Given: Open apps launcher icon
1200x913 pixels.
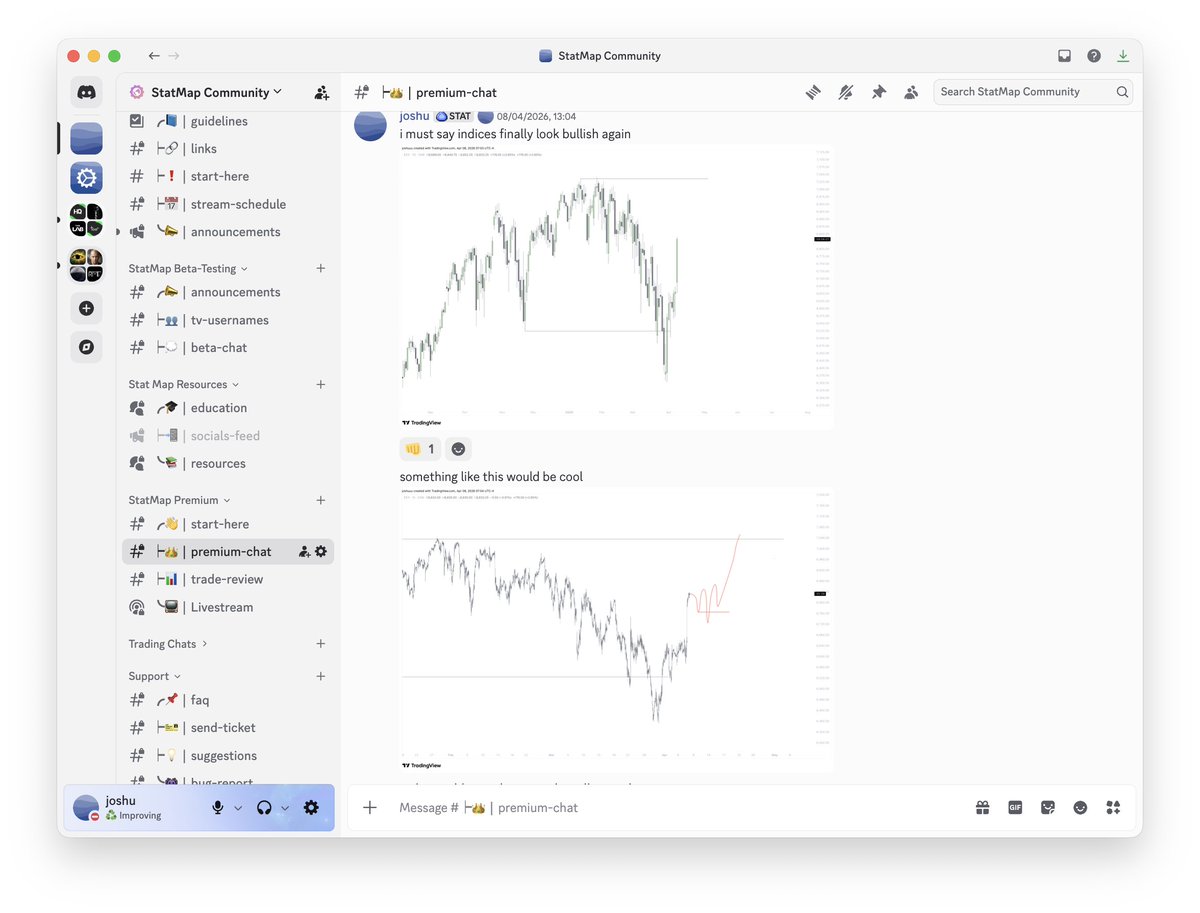Looking at the screenshot, I should coord(1113,808).
